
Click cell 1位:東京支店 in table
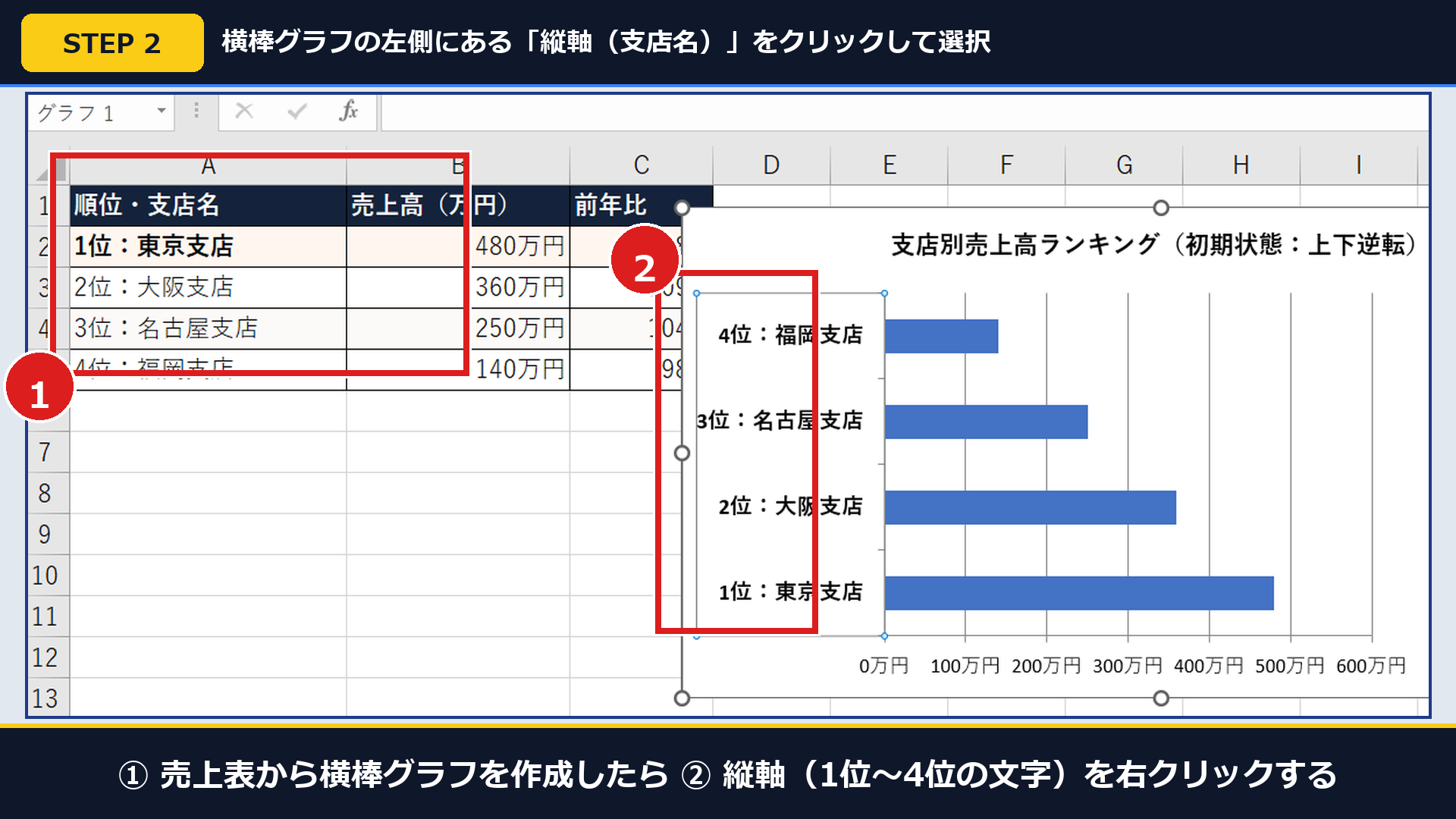[208, 246]
